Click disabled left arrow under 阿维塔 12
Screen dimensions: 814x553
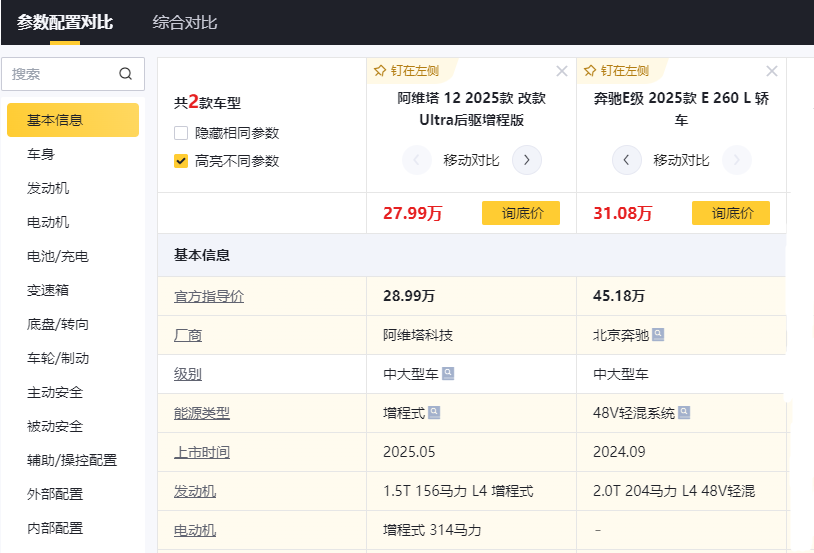coord(416,160)
